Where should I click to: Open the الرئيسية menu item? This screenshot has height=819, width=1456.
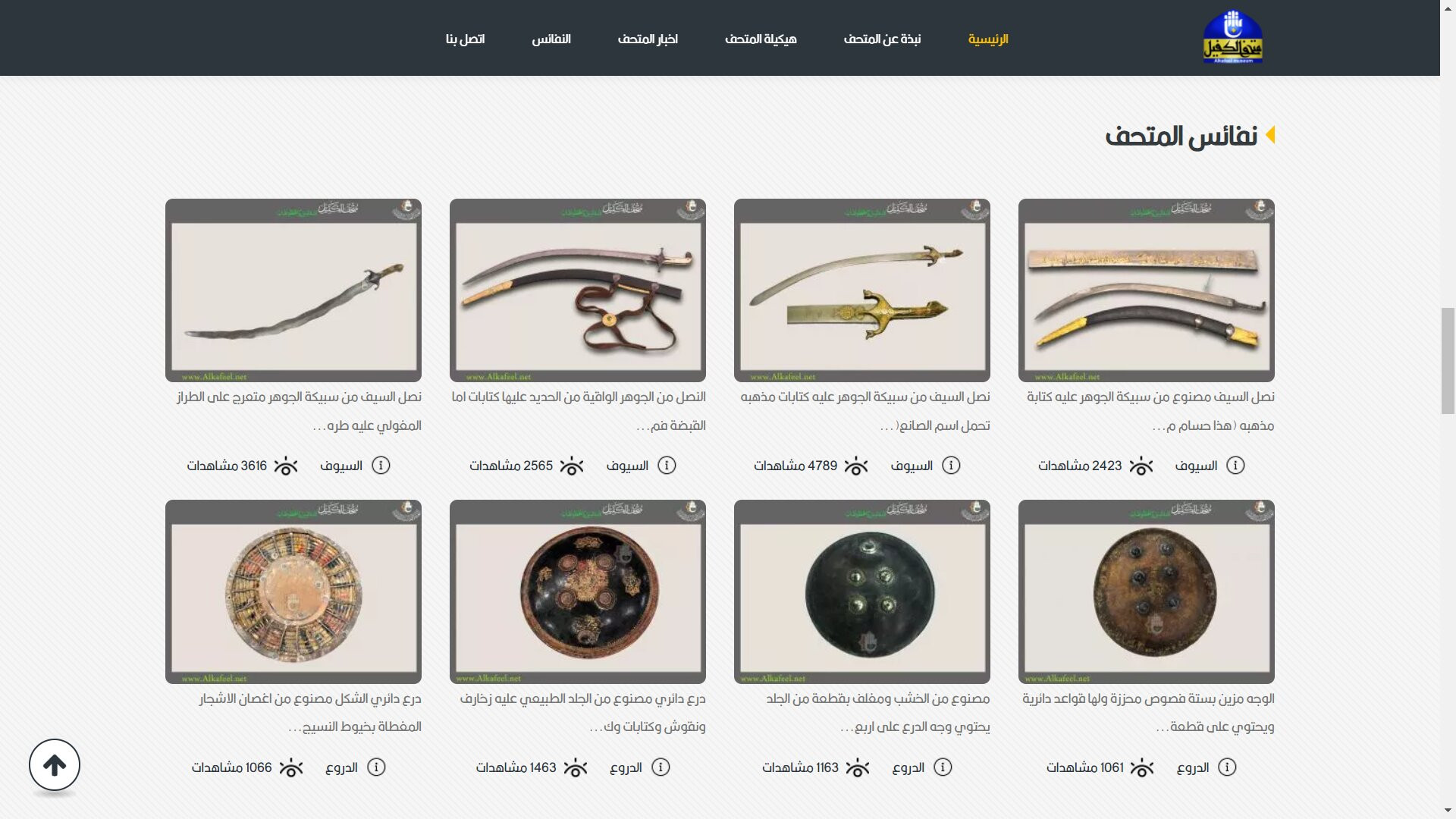point(988,39)
